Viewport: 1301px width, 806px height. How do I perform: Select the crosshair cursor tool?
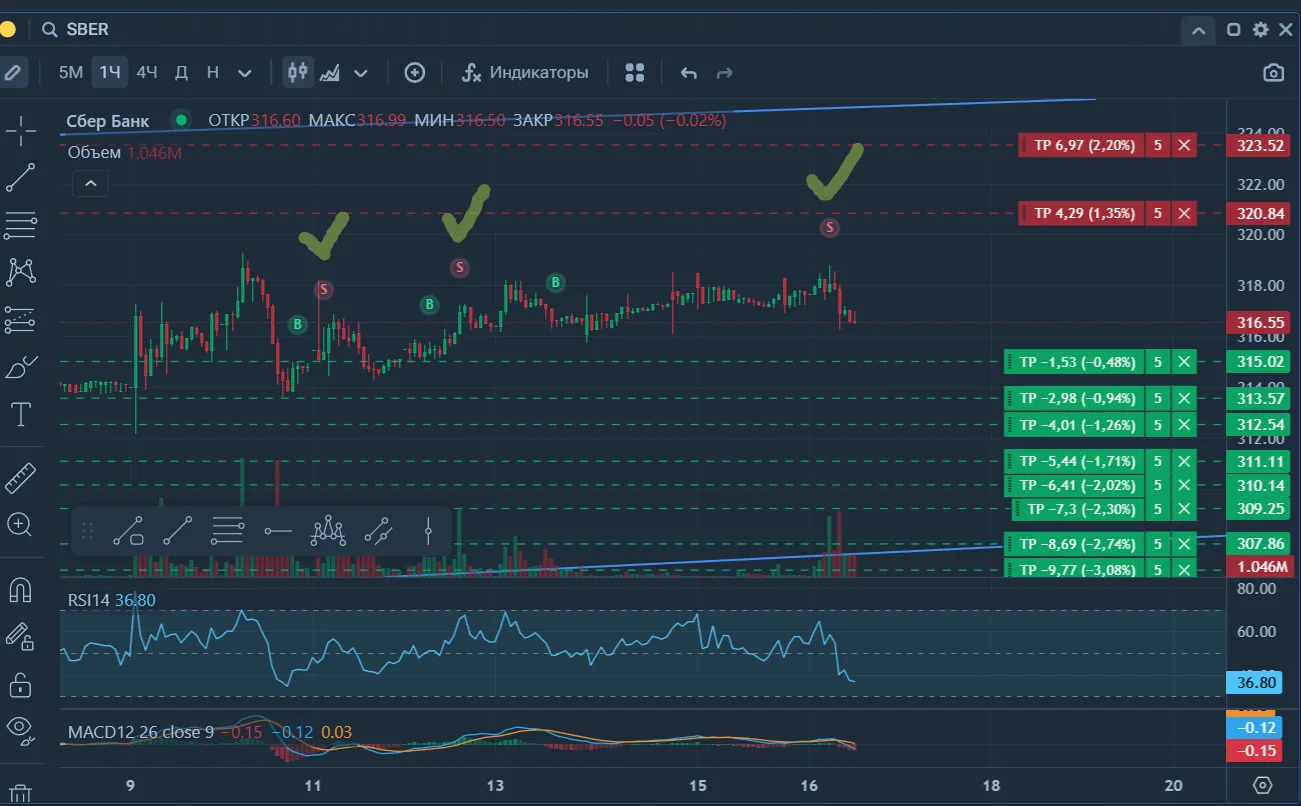pyautogui.click(x=21, y=130)
